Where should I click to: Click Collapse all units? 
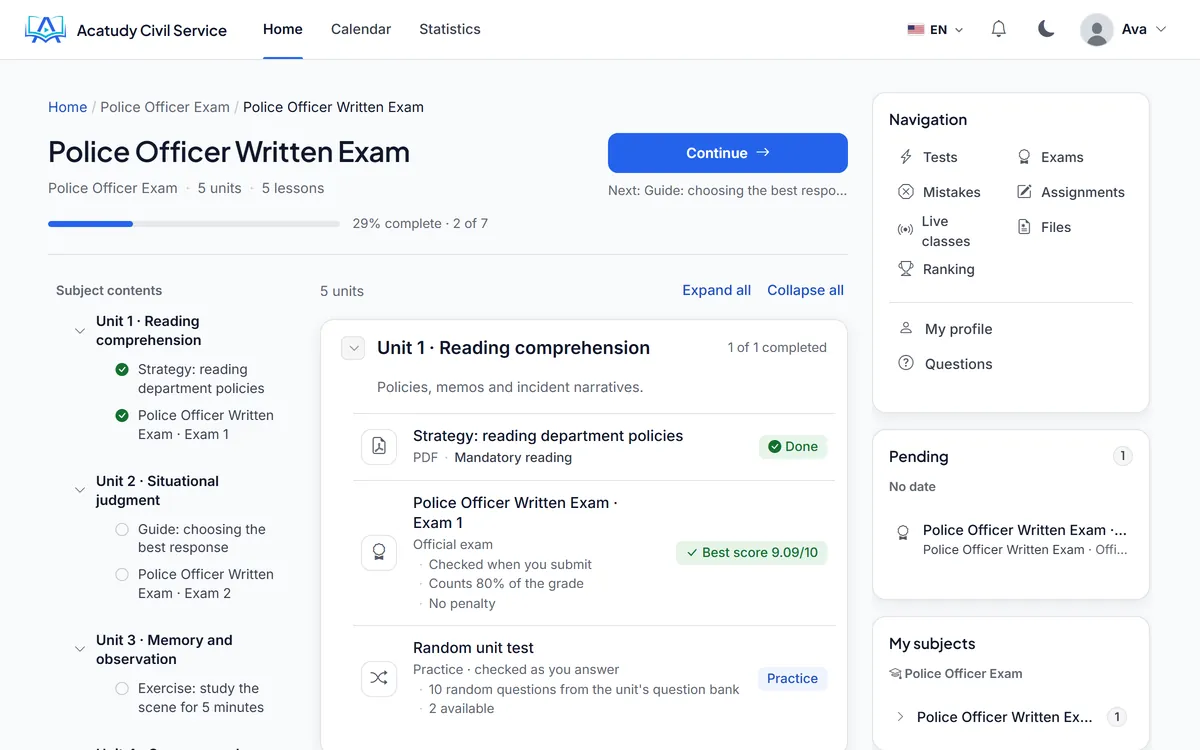click(x=805, y=290)
